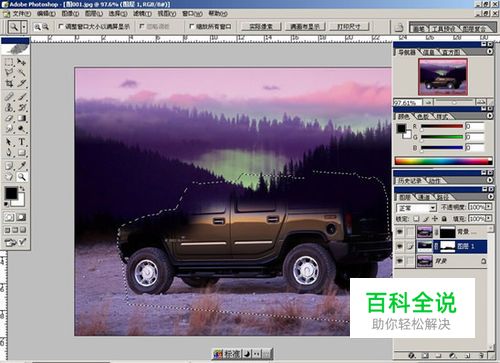Open the 填充 fill slider arrow
This screenshot has height=363, width=500.
click(488, 219)
